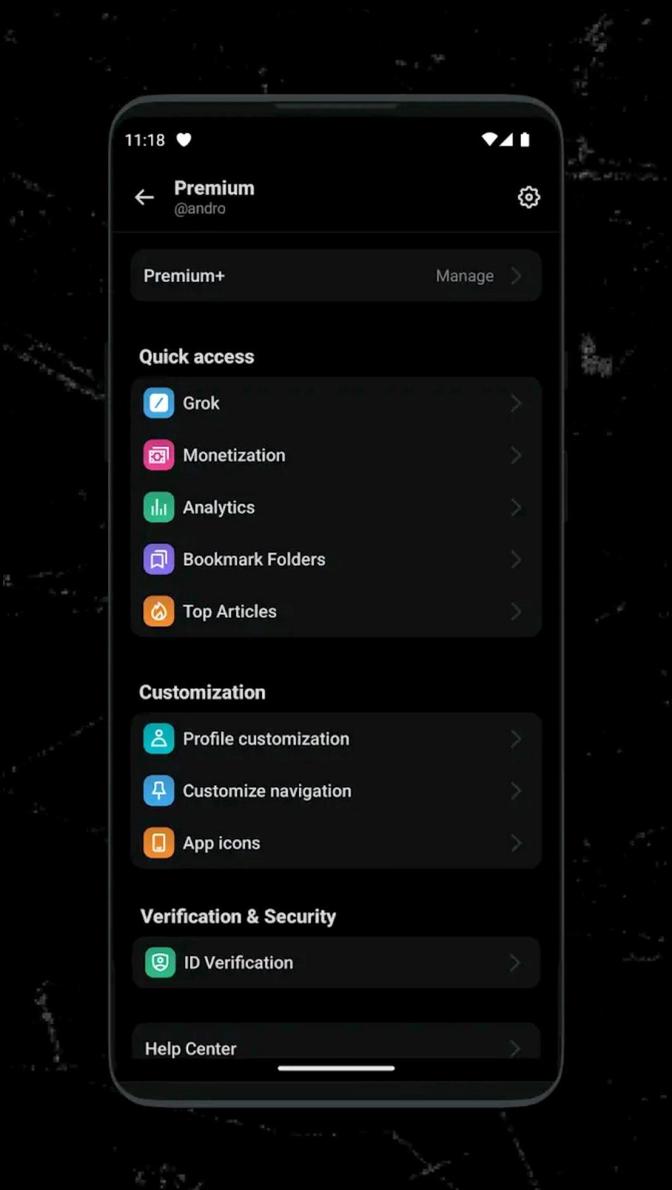The image size is (672, 1190).
Task: Open the ID Verification chevron
Action: 516,963
